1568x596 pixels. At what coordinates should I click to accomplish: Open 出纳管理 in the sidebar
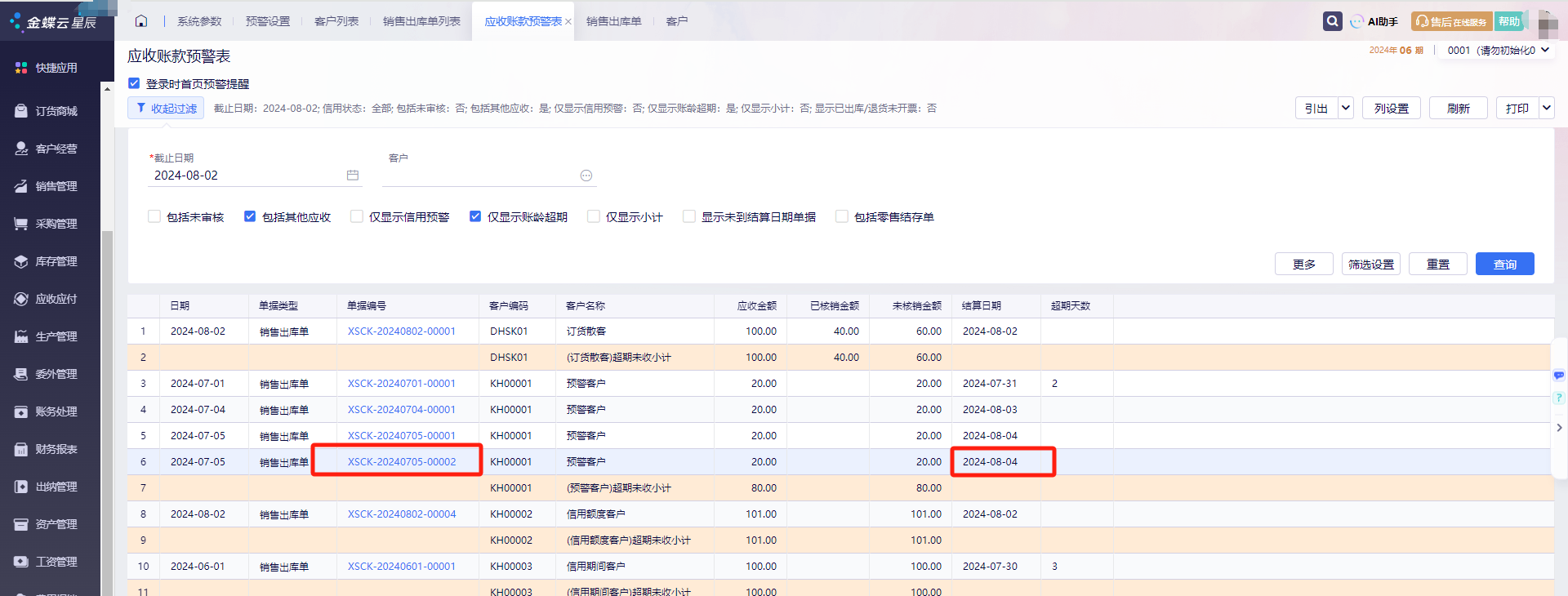tap(47, 487)
